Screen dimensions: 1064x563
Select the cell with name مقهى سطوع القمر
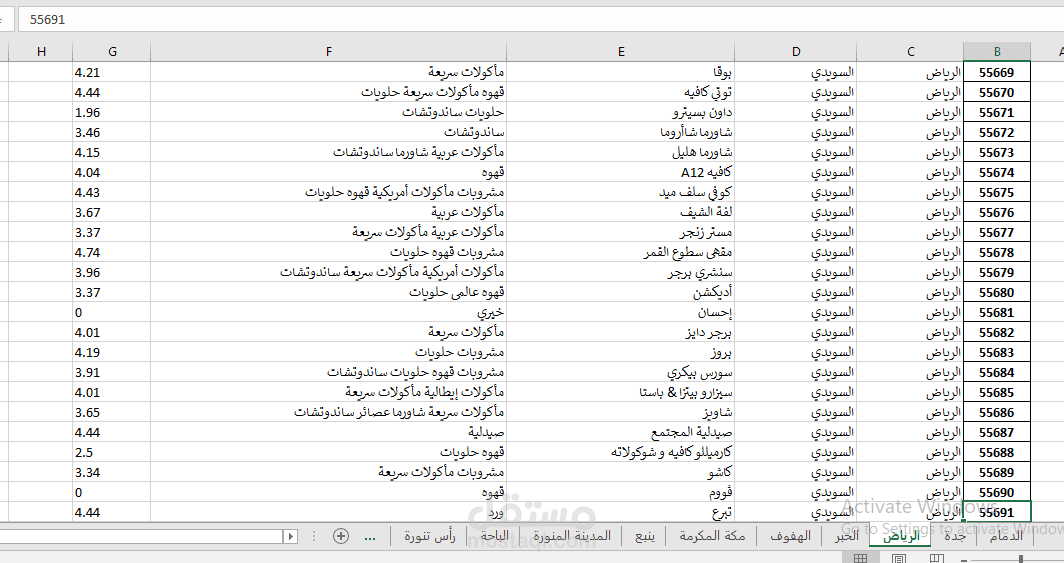tap(620, 252)
